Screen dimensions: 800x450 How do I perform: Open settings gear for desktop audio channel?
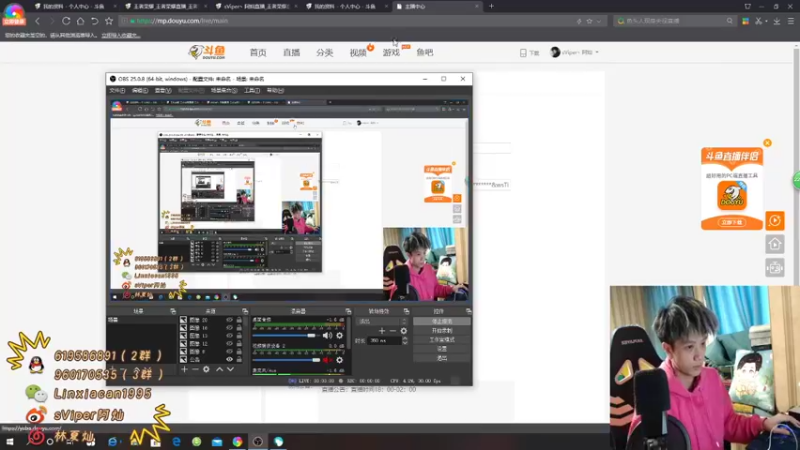pos(340,335)
